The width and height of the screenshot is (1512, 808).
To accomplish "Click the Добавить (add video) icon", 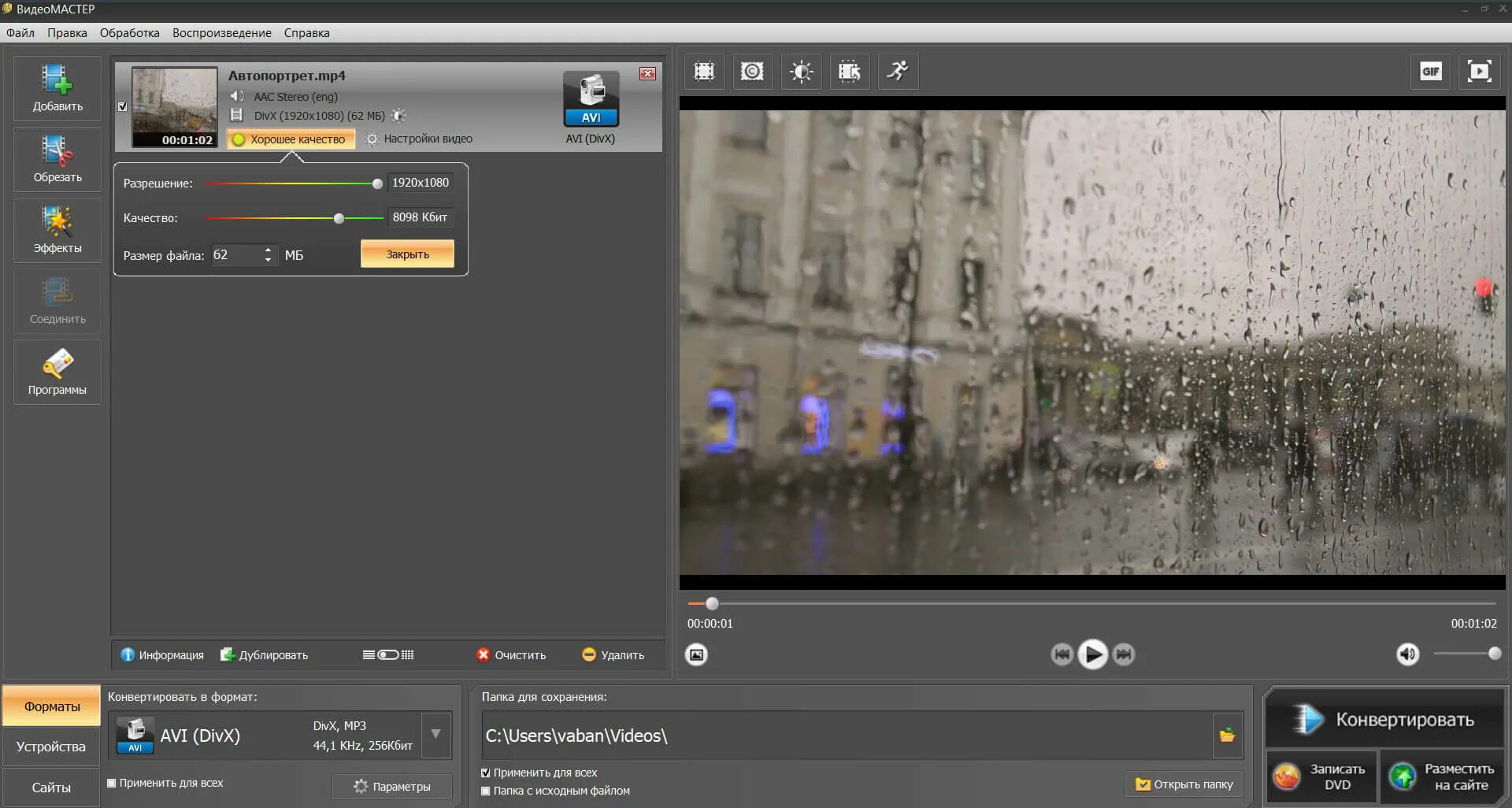I will pos(57,87).
